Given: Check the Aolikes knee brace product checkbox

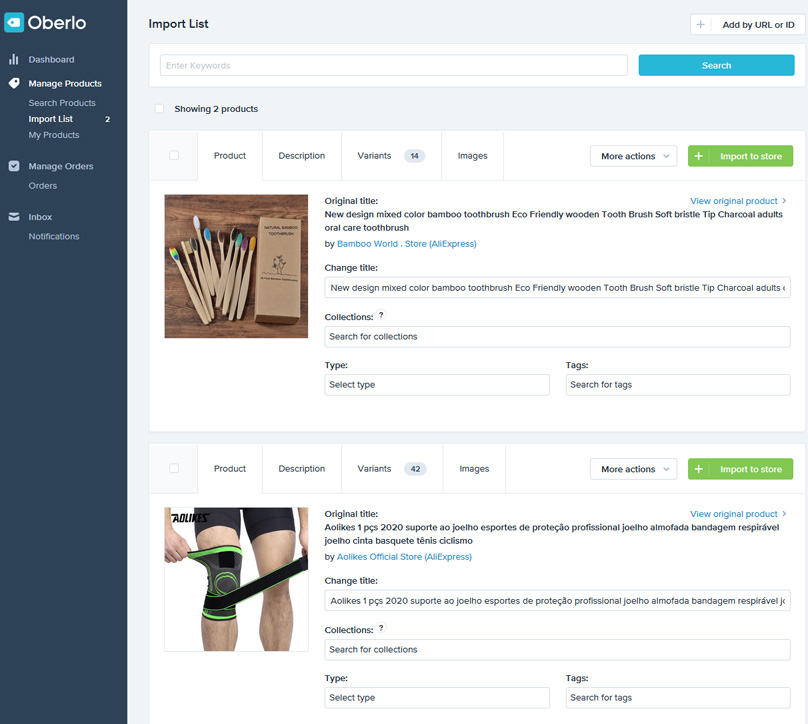Looking at the screenshot, I should tap(174, 469).
